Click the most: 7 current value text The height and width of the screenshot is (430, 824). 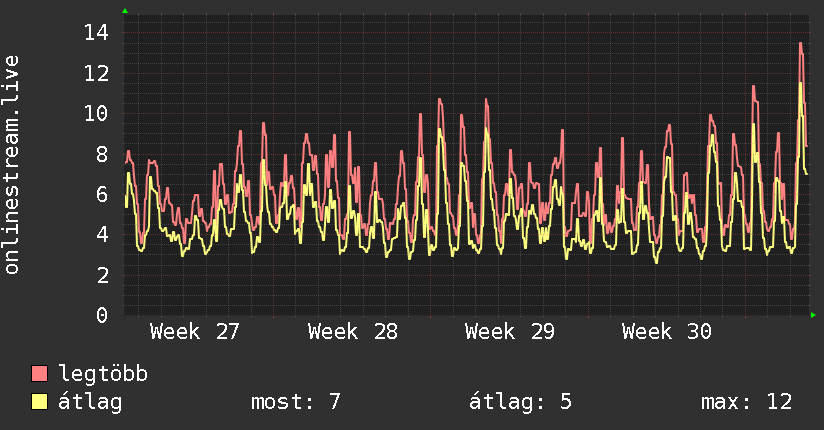[296, 402]
